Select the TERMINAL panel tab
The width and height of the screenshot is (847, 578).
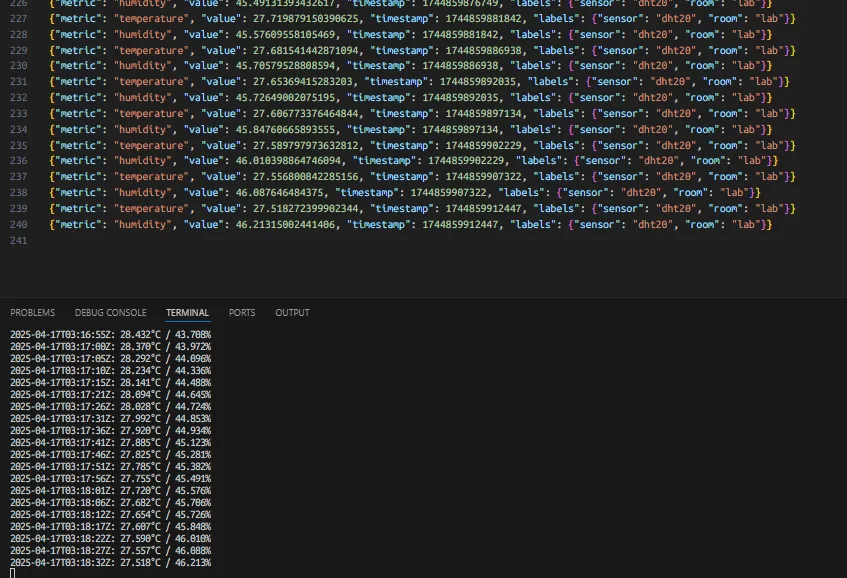(187, 313)
